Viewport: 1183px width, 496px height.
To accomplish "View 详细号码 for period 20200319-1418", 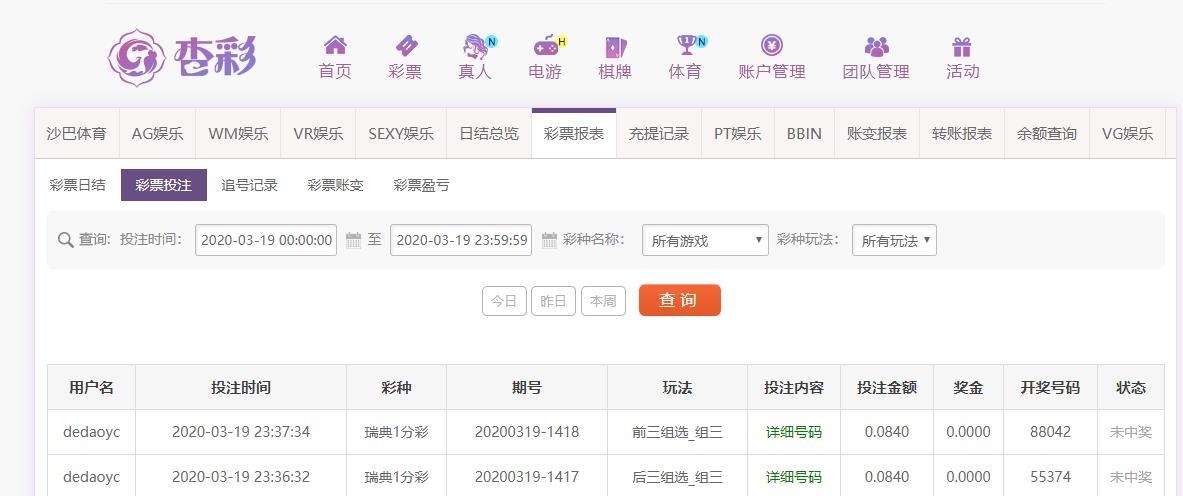I will tap(794, 432).
